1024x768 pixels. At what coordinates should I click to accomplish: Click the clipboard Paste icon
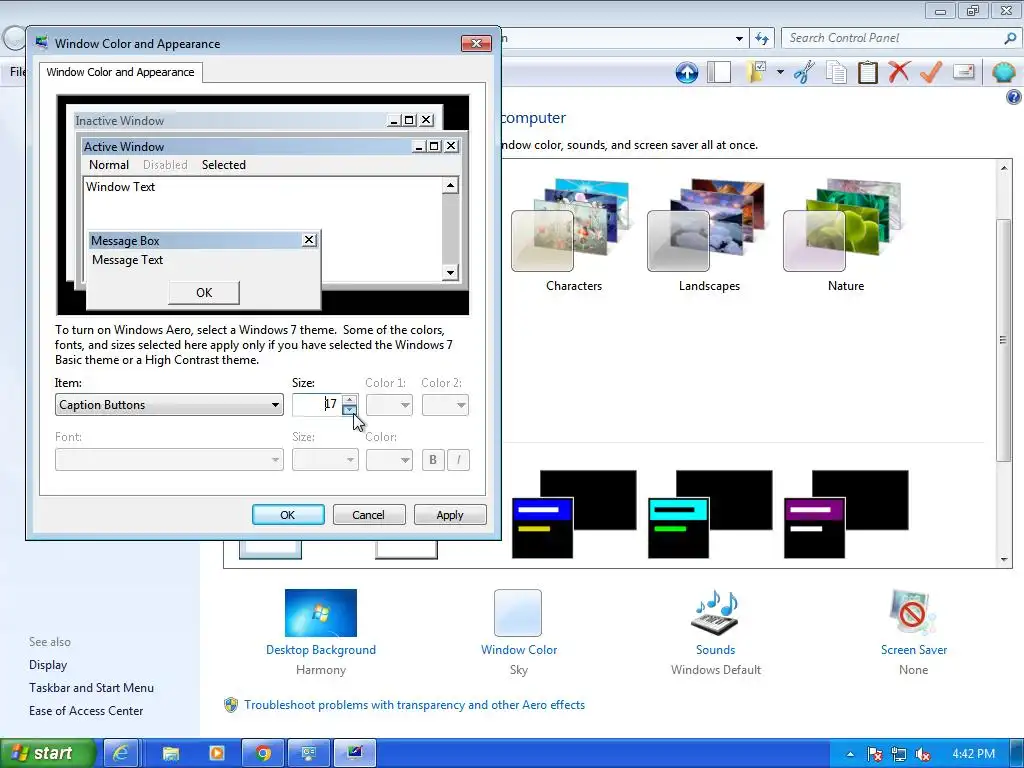(x=867, y=72)
